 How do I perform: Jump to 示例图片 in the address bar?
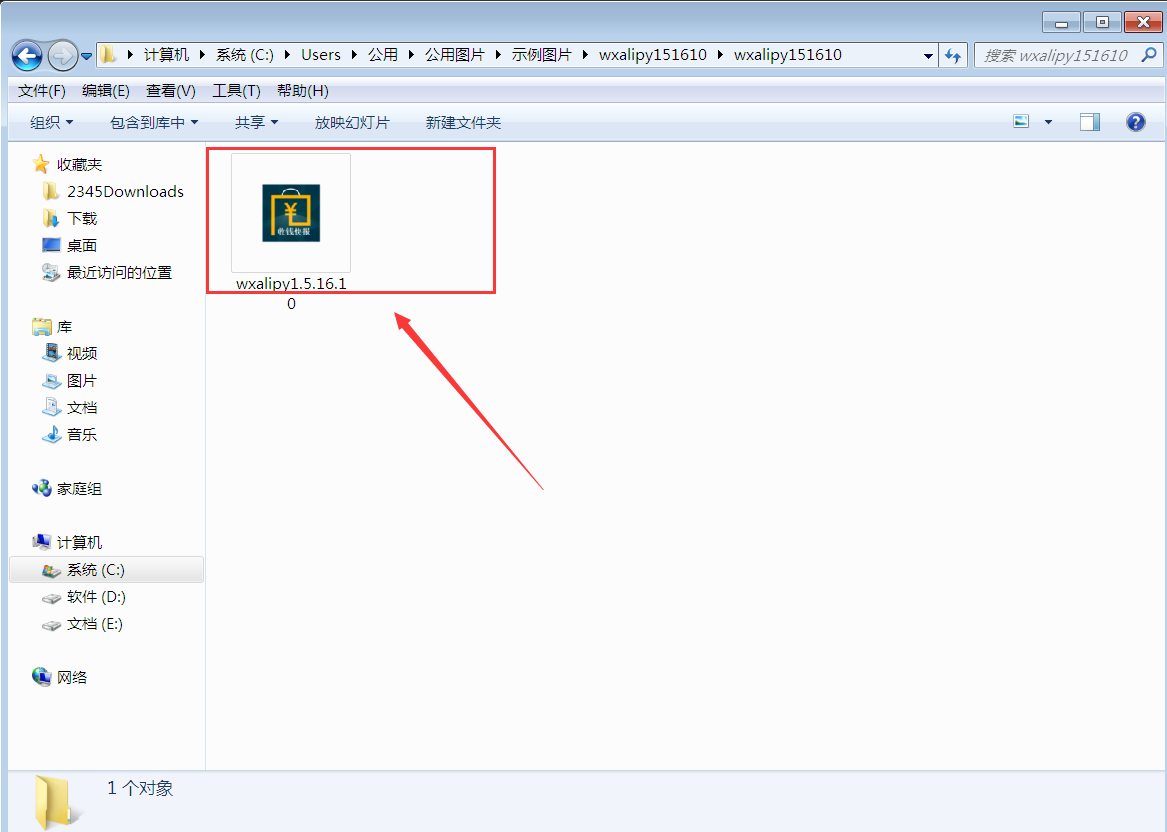[x=541, y=55]
